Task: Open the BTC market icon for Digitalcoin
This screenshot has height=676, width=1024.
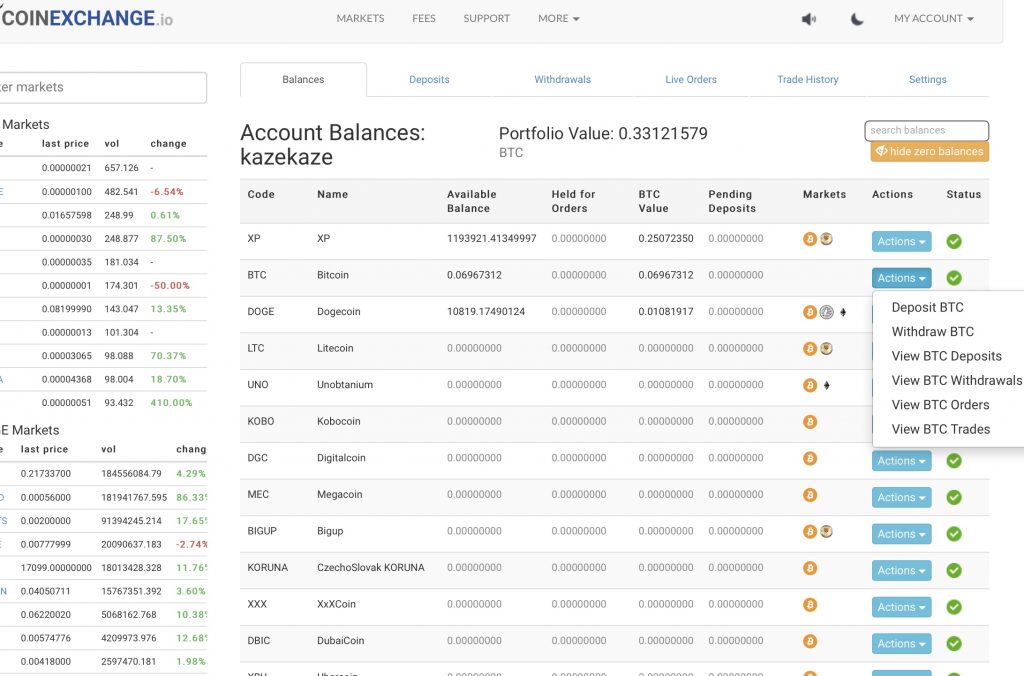Action: pos(810,459)
